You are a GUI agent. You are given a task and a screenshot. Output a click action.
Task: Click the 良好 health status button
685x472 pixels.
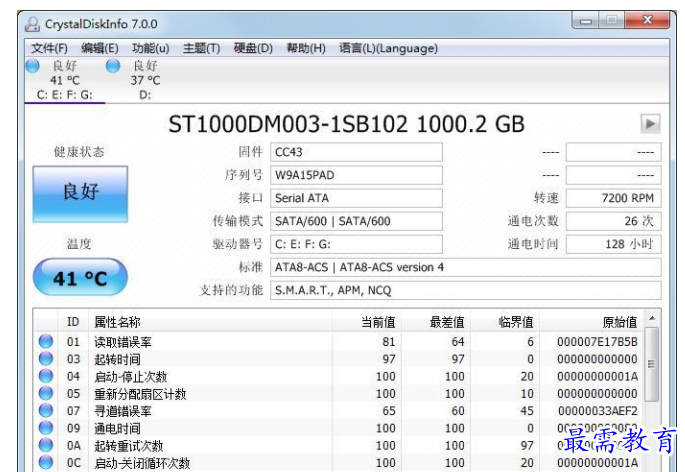click(x=80, y=194)
